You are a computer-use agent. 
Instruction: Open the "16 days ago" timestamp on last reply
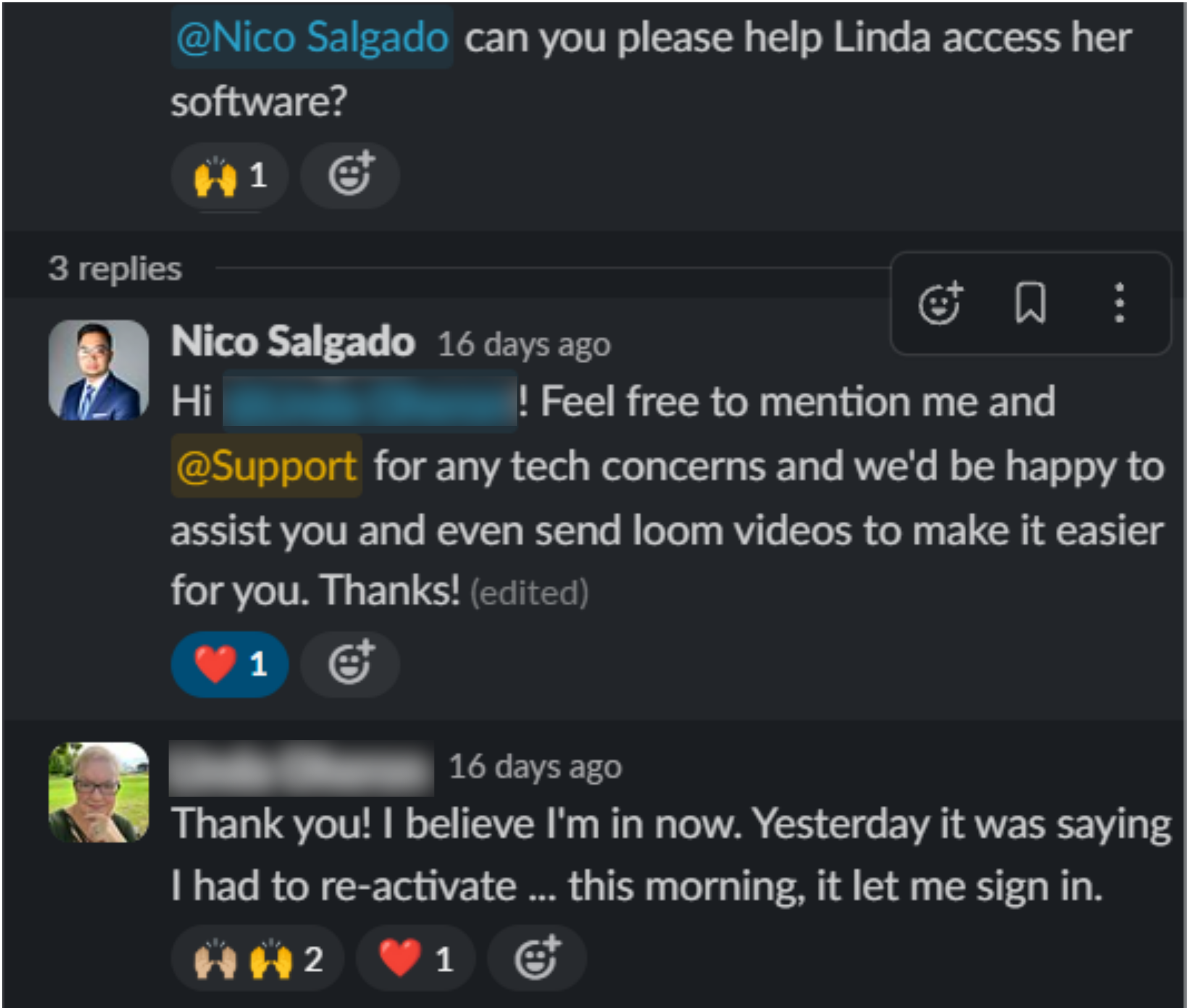[535, 766]
